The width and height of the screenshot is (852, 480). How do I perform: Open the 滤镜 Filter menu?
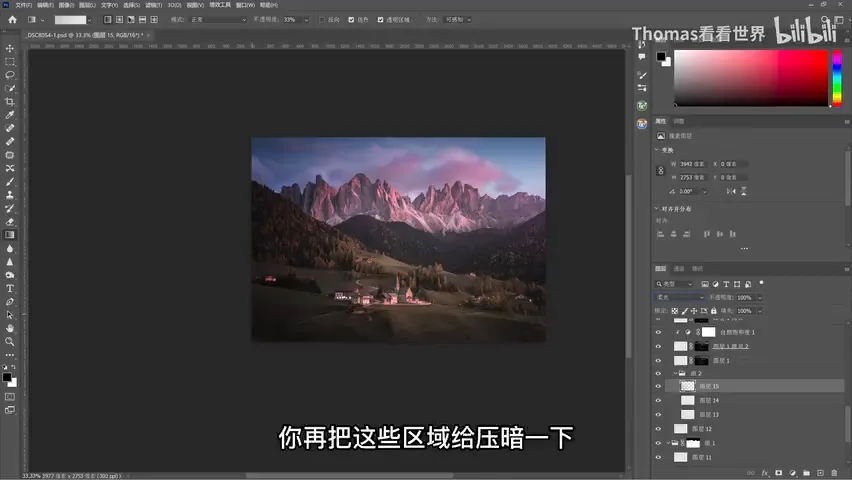pyautogui.click(x=154, y=5)
